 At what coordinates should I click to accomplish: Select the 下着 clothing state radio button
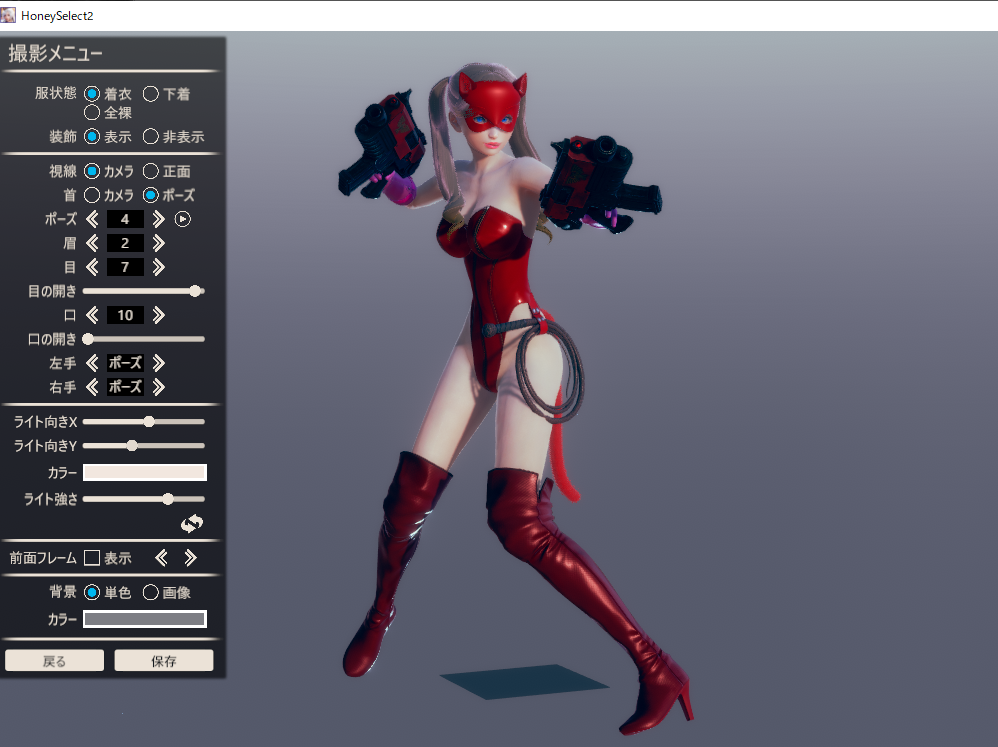point(151,94)
